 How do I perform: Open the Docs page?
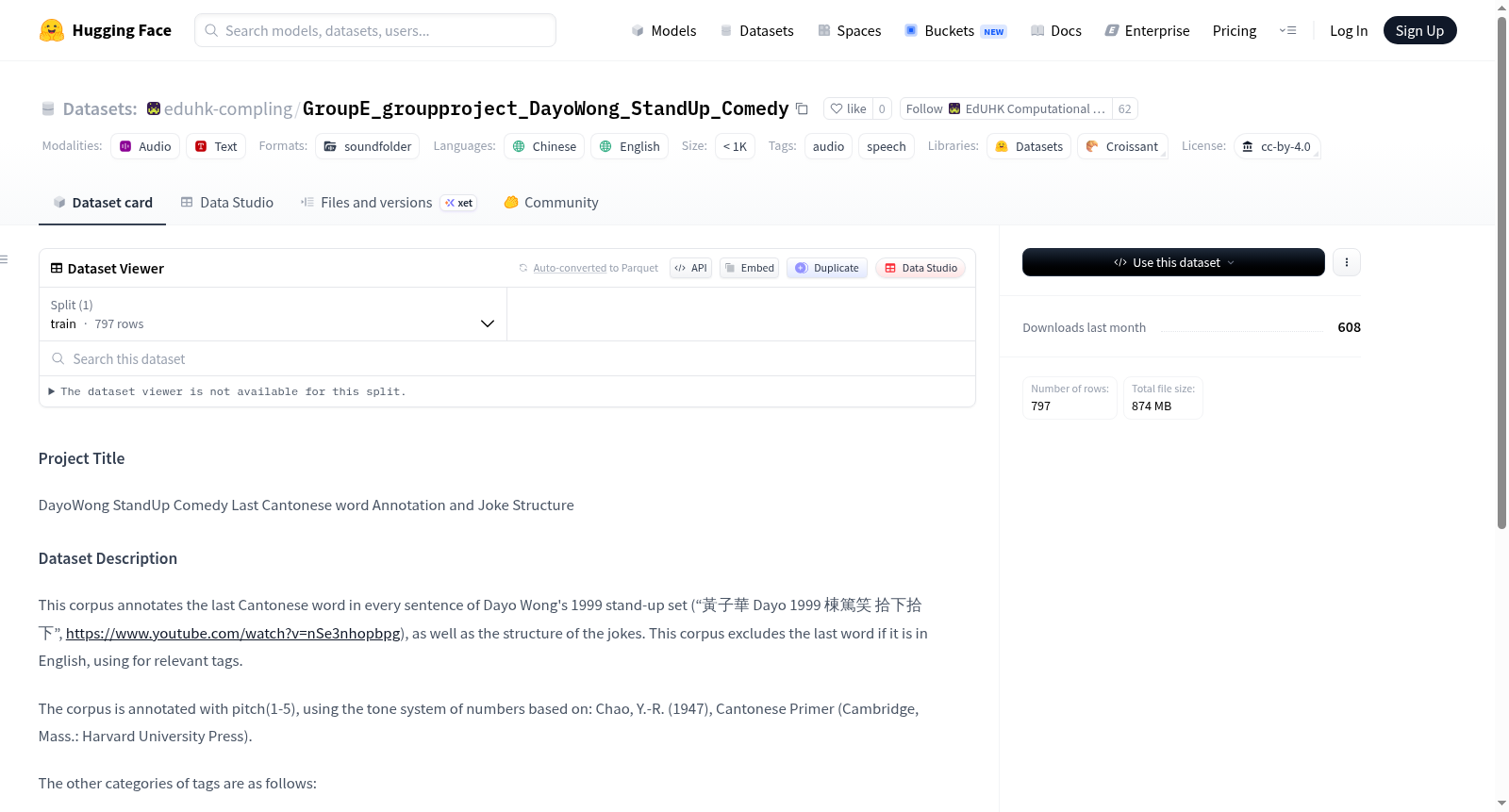(1055, 30)
